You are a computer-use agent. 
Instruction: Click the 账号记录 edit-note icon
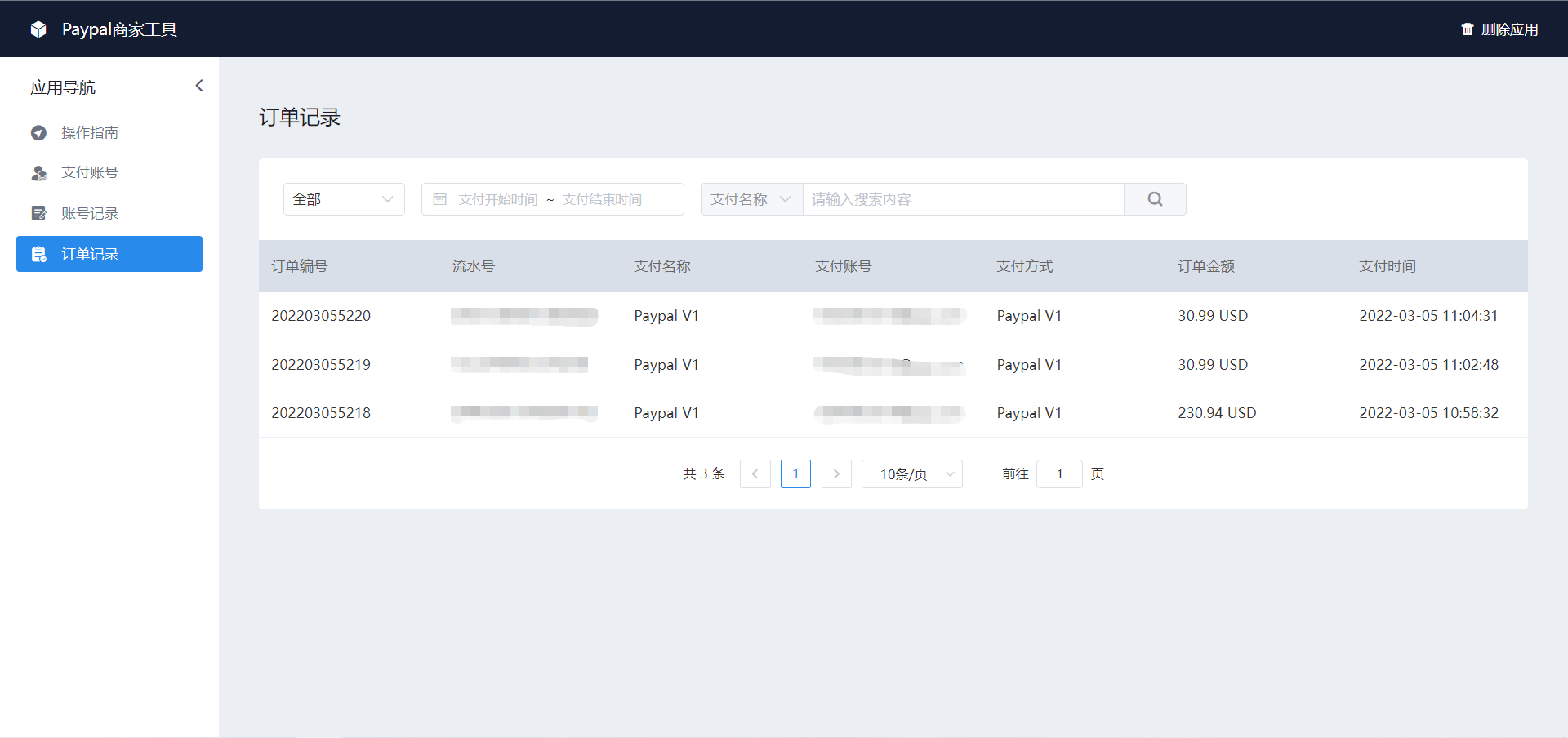point(38,213)
